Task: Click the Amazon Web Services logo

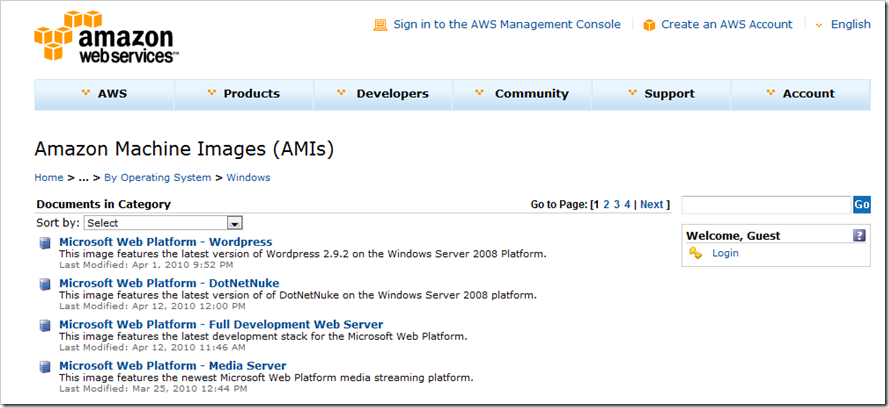Action: click(x=107, y=36)
